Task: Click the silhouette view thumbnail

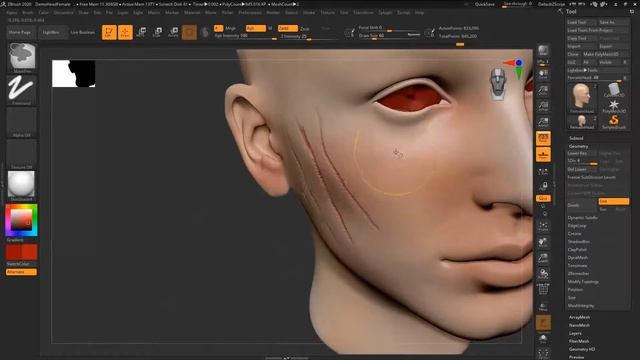Action: (x=73, y=73)
